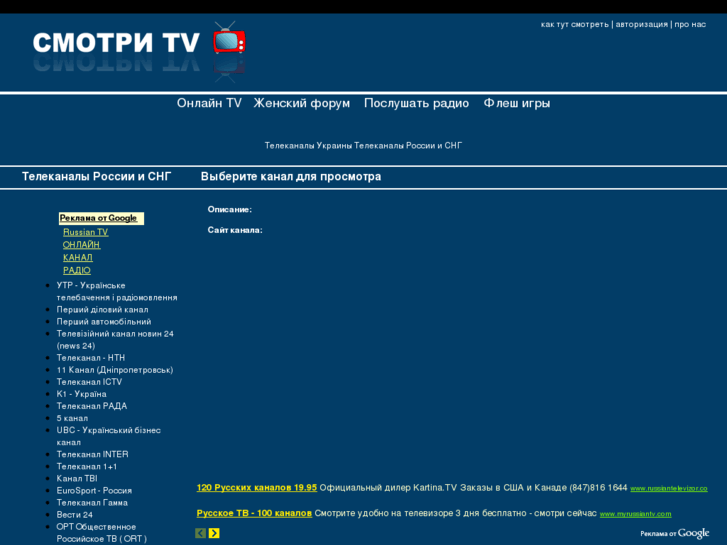Image resolution: width=727 pixels, height=545 pixels.
Task: Select ОРТ Общественное Российское ТВ channel
Action: tap(102, 532)
